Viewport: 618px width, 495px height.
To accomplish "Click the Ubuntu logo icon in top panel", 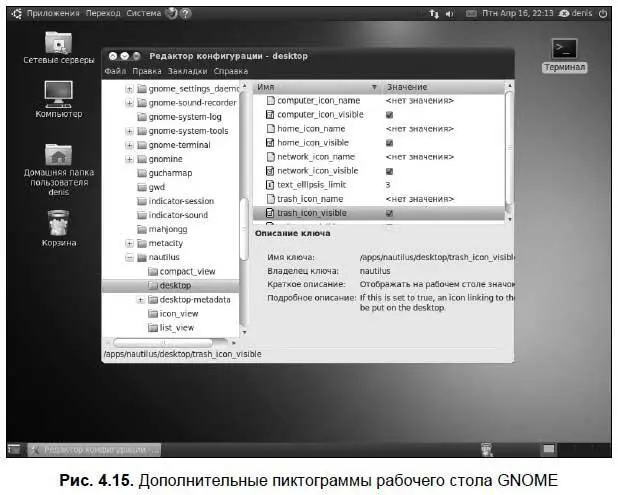I will [16, 14].
